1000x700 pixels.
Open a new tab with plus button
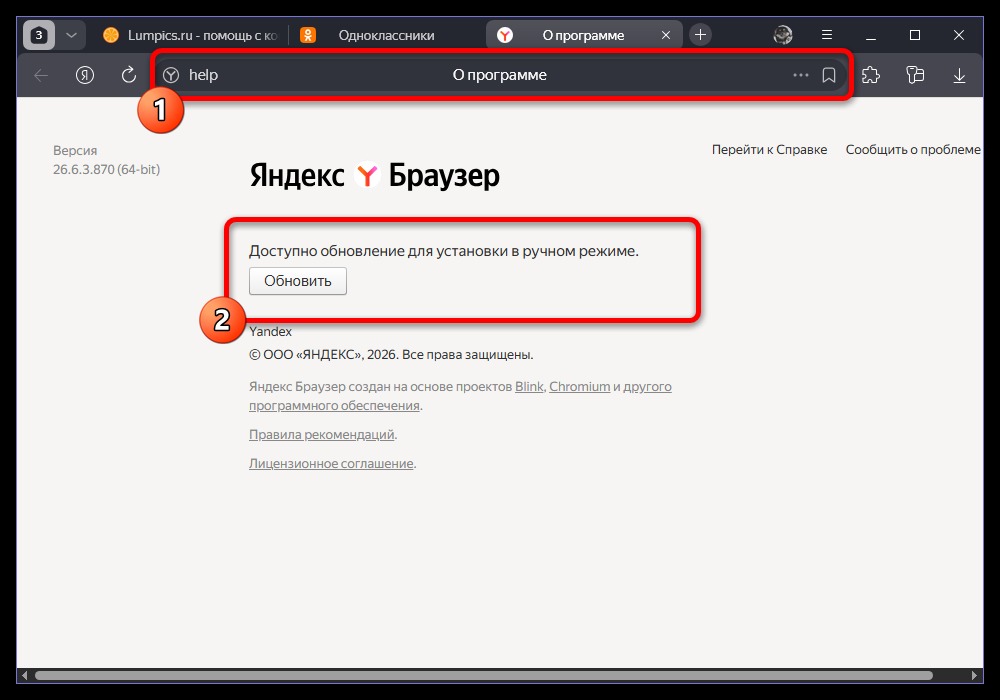click(700, 35)
